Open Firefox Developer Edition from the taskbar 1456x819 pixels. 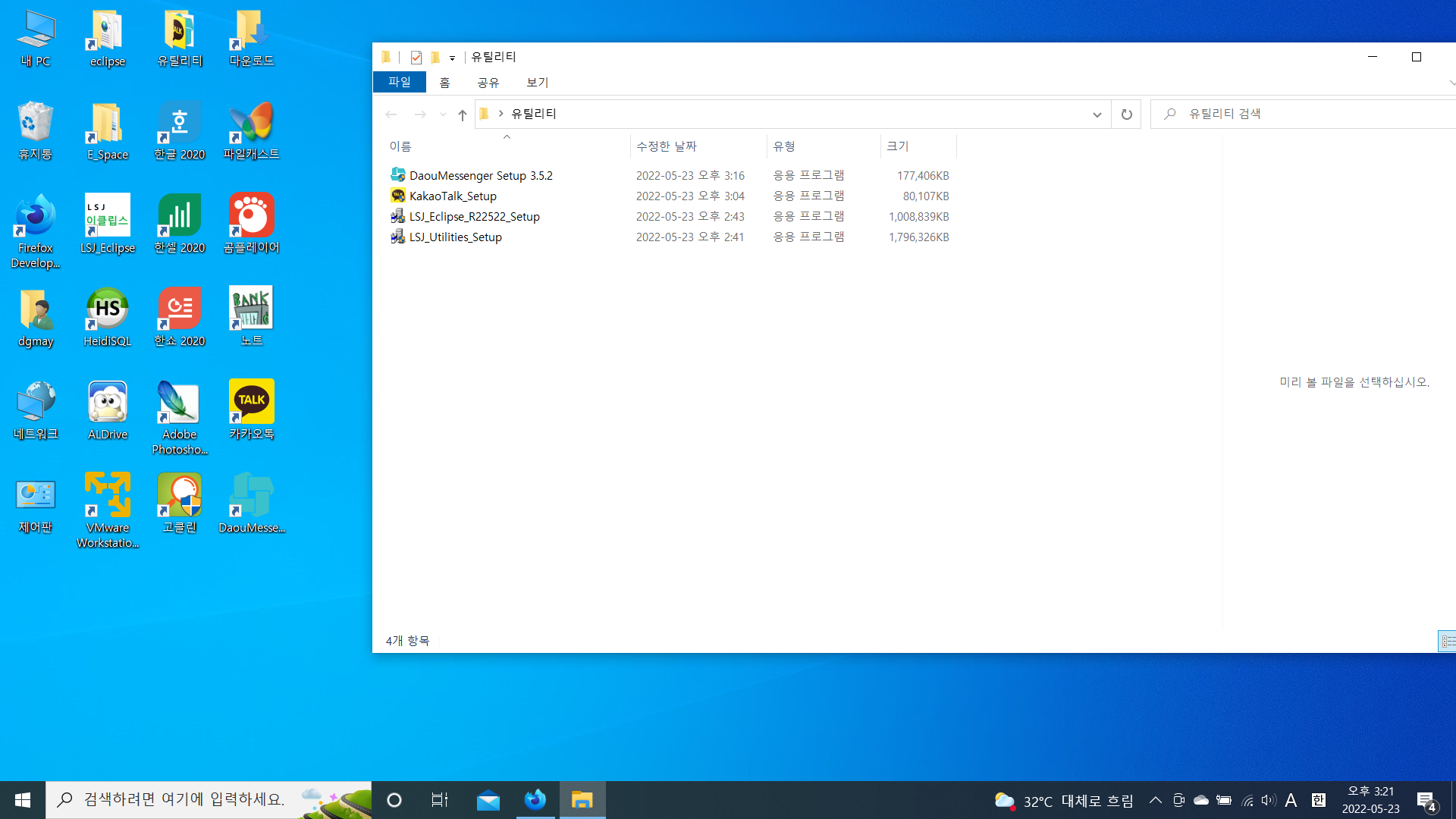tap(535, 800)
